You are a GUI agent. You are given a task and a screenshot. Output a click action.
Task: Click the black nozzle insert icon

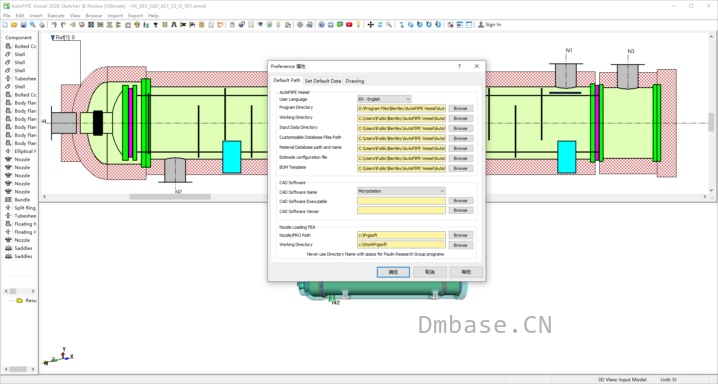[x=156, y=25]
